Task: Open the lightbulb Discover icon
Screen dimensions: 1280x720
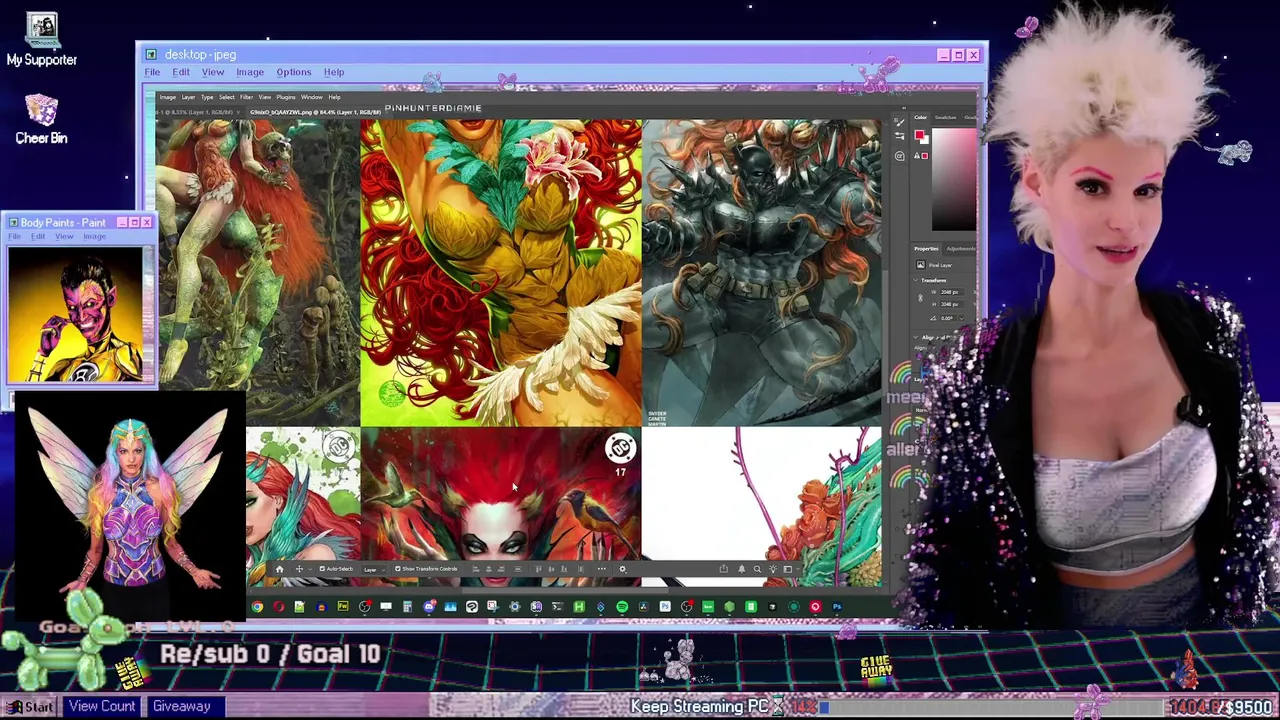Action: 772,569
